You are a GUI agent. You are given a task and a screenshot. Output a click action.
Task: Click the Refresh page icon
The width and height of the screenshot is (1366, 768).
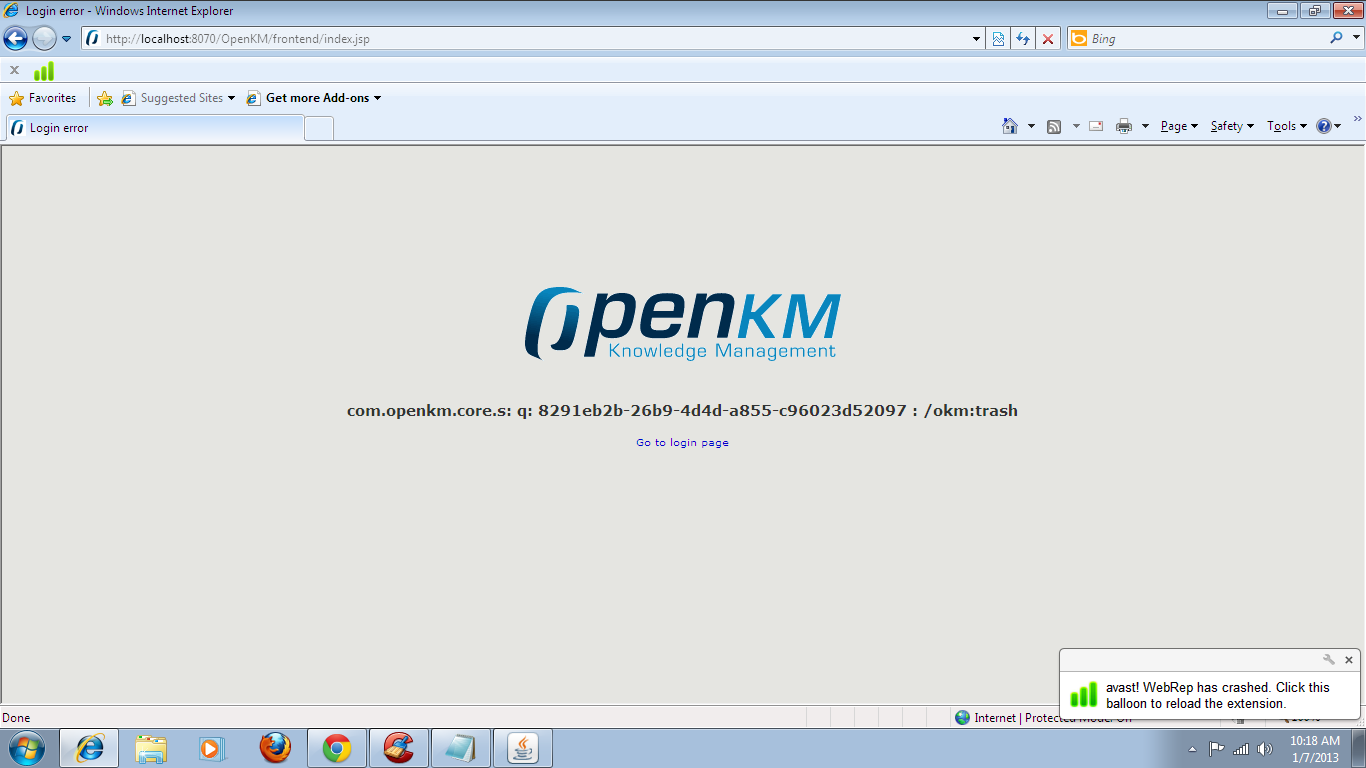click(1023, 39)
